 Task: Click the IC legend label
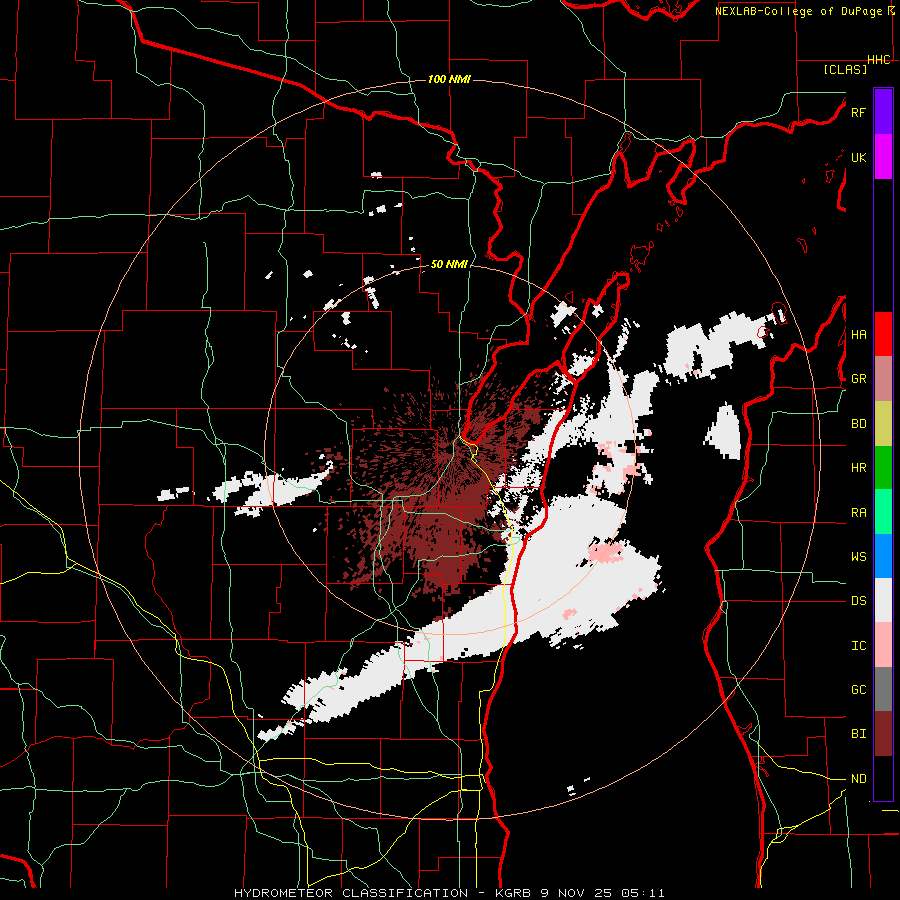858,646
